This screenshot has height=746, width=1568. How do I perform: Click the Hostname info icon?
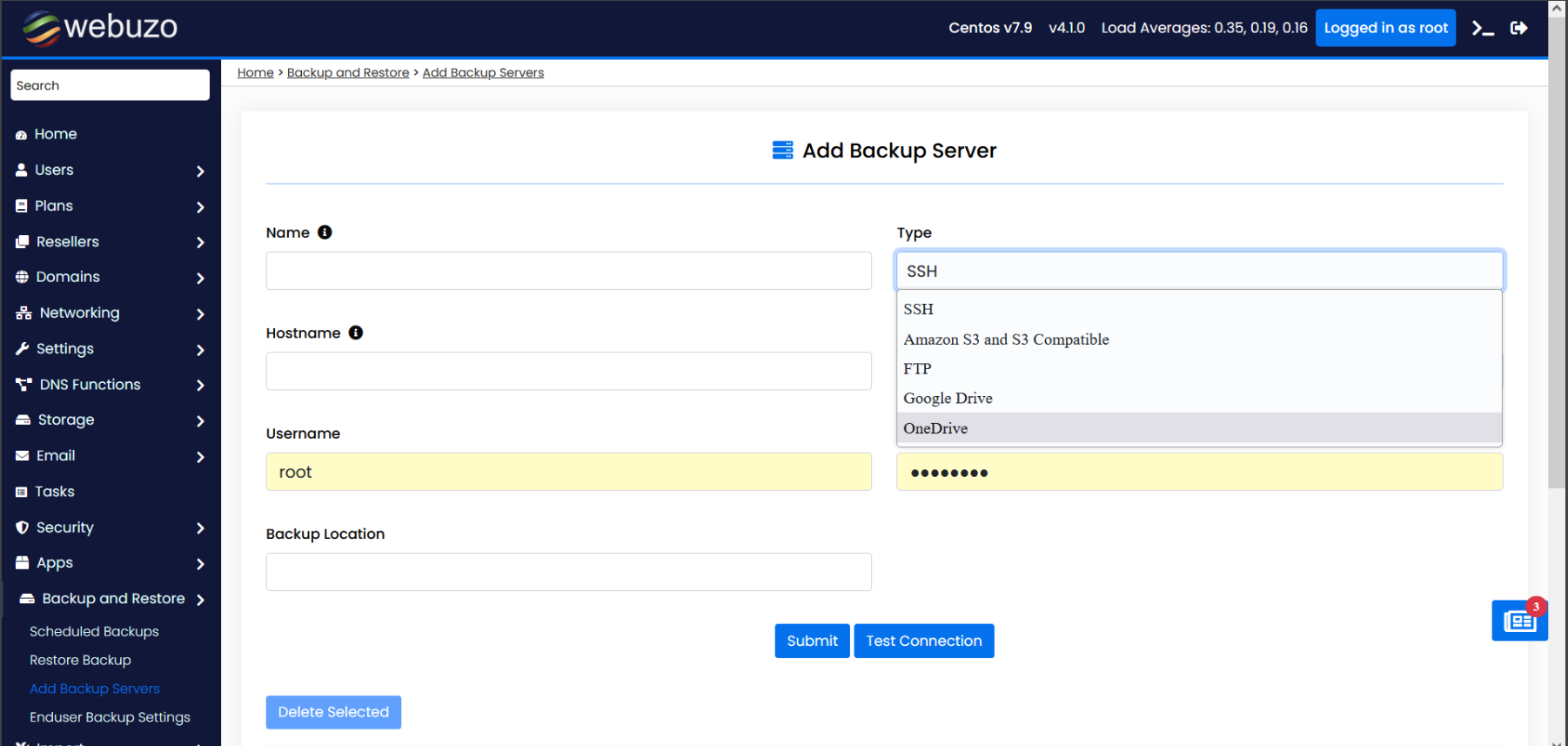click(x=356, y=333)
